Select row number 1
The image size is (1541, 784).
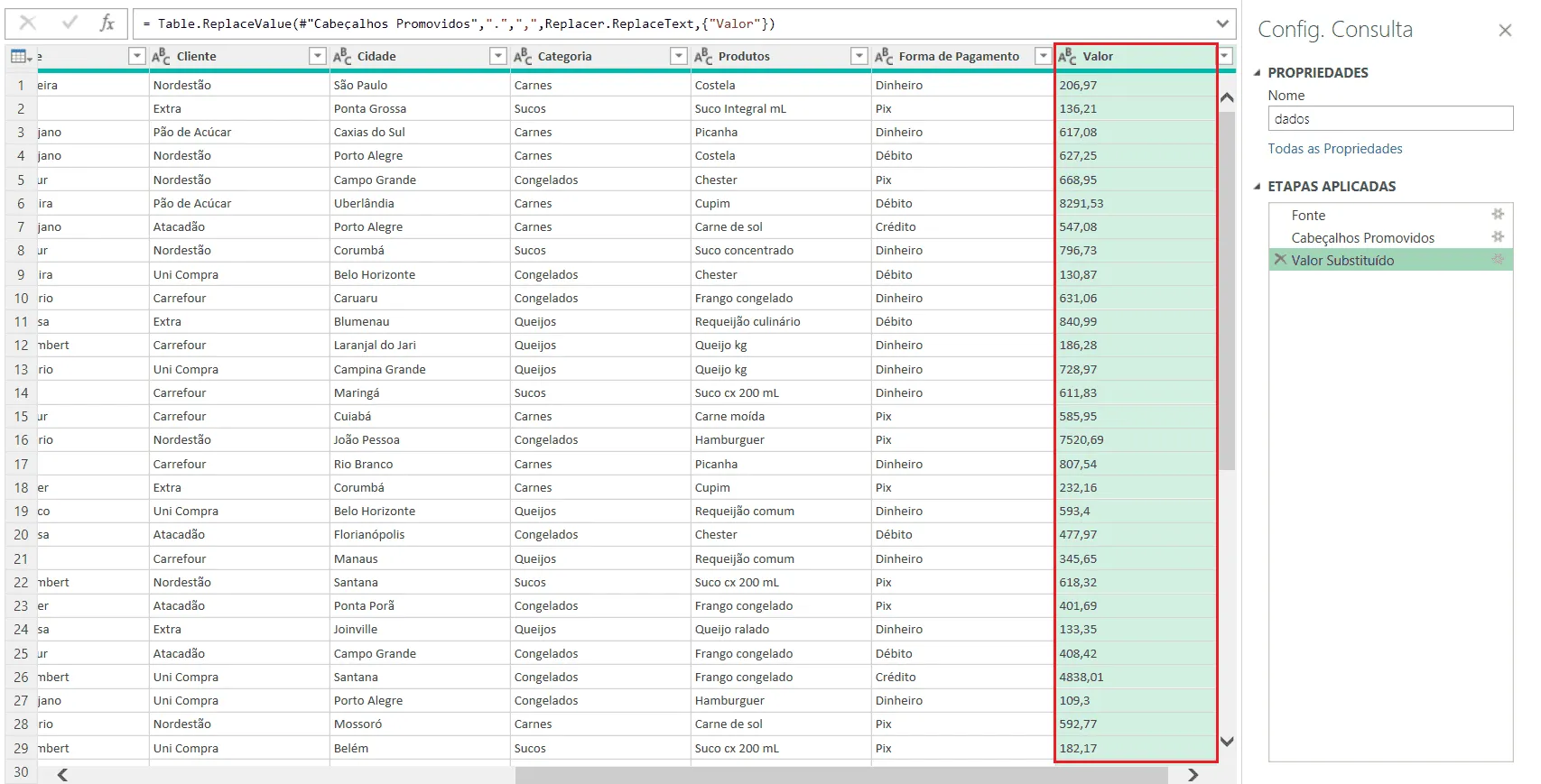(x=21, y=85)
